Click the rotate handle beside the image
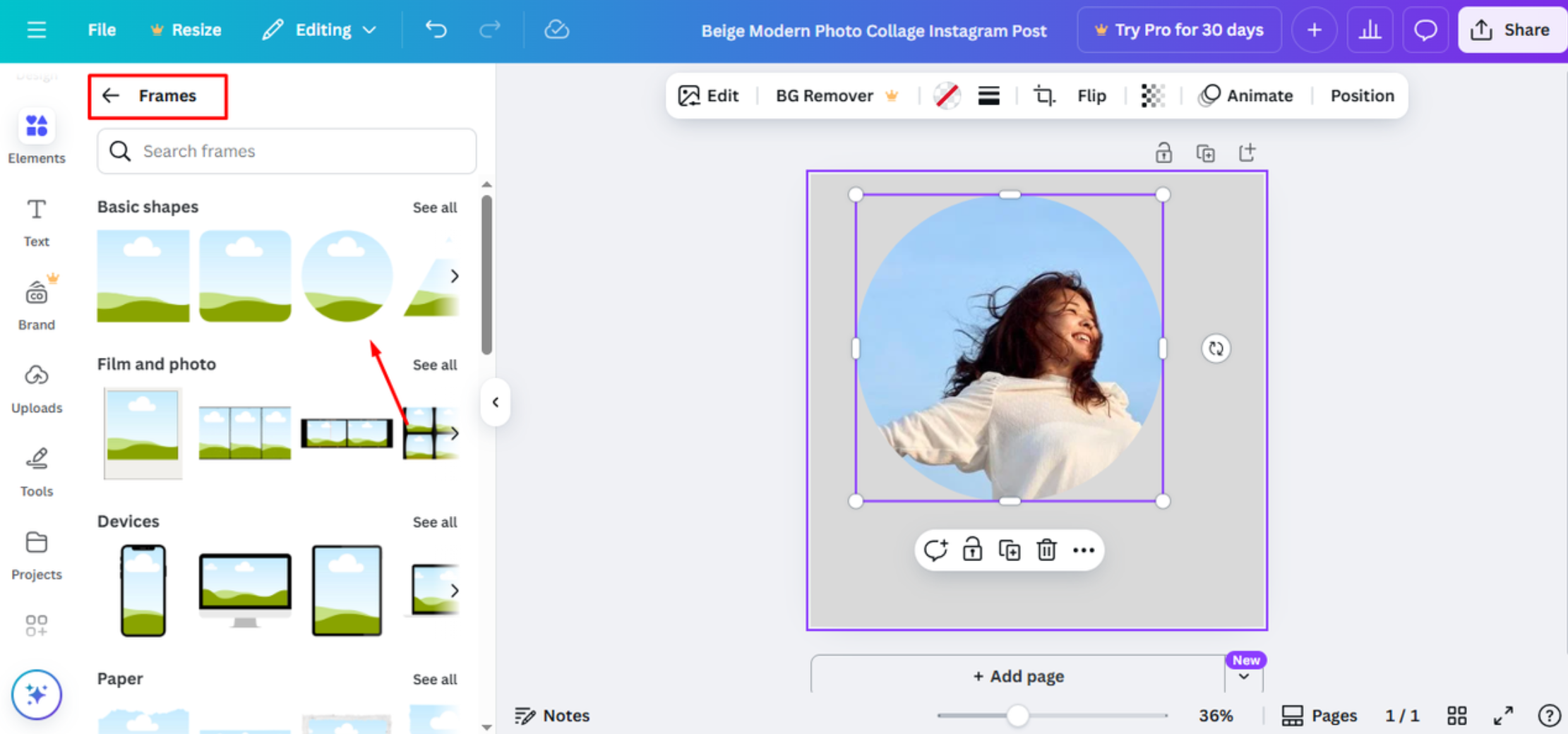This screenshot has height=734, width=1568. click(x=1216, y=349)
